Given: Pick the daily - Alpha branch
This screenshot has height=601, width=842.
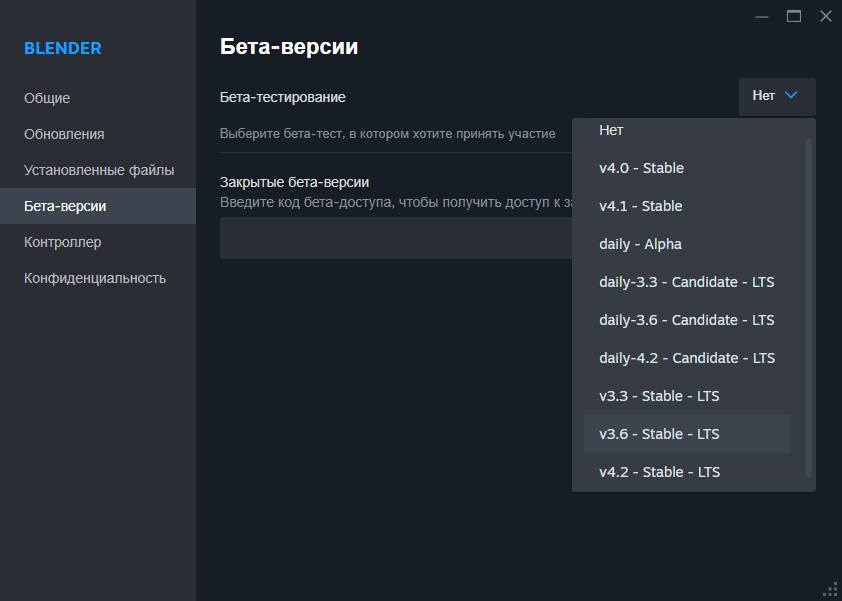Looking at the screenshot, I should pos(640,244).
